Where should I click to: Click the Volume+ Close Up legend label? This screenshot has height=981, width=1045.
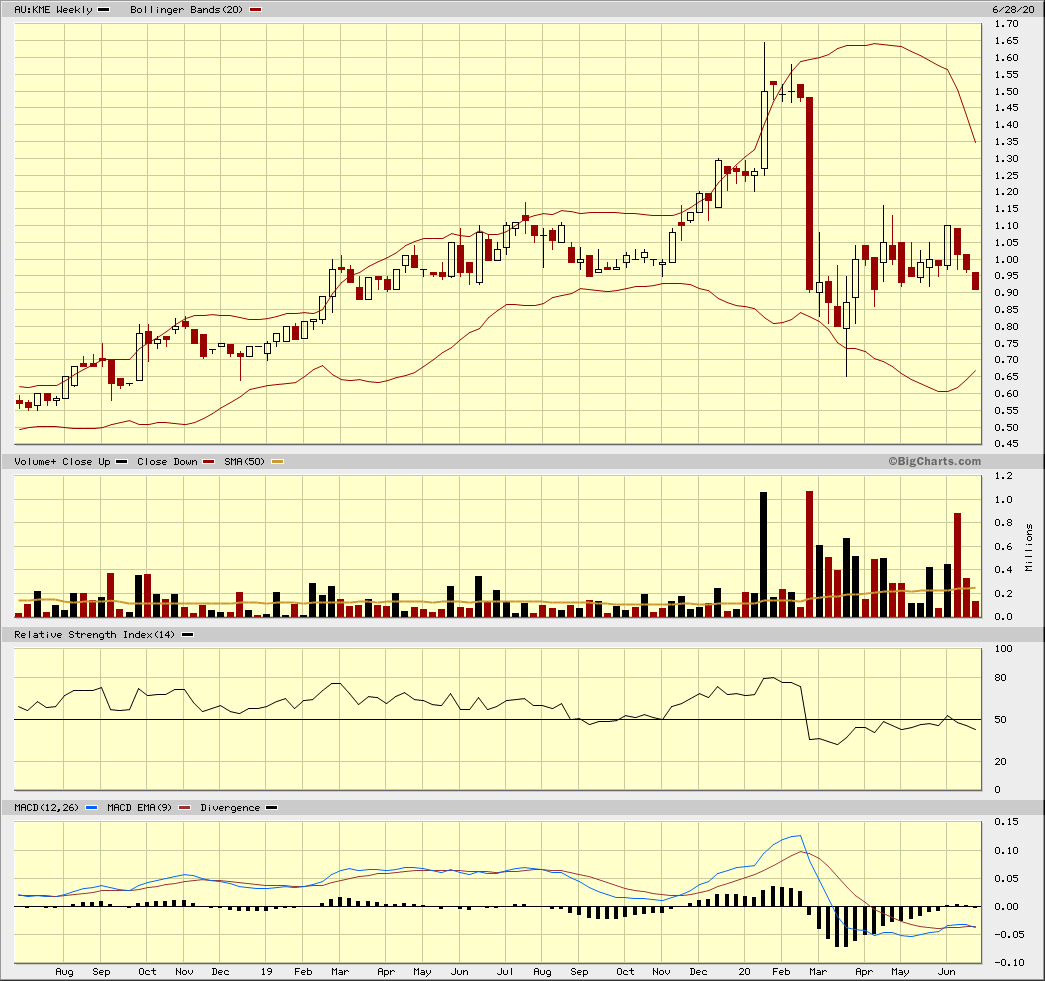point(62,461)
